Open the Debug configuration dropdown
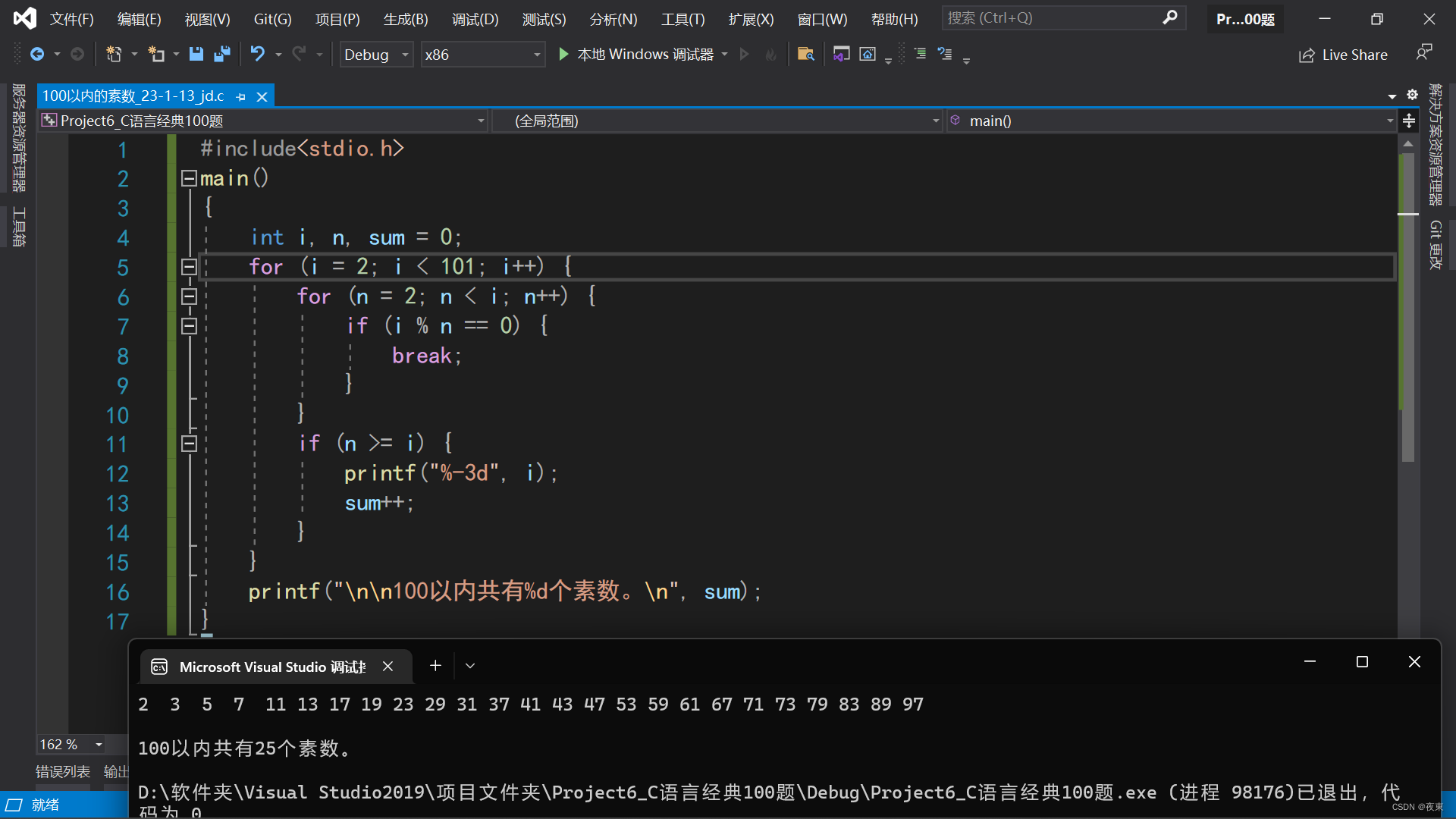The height and width of the screenshot is (819, 1456). coord(404,54)
